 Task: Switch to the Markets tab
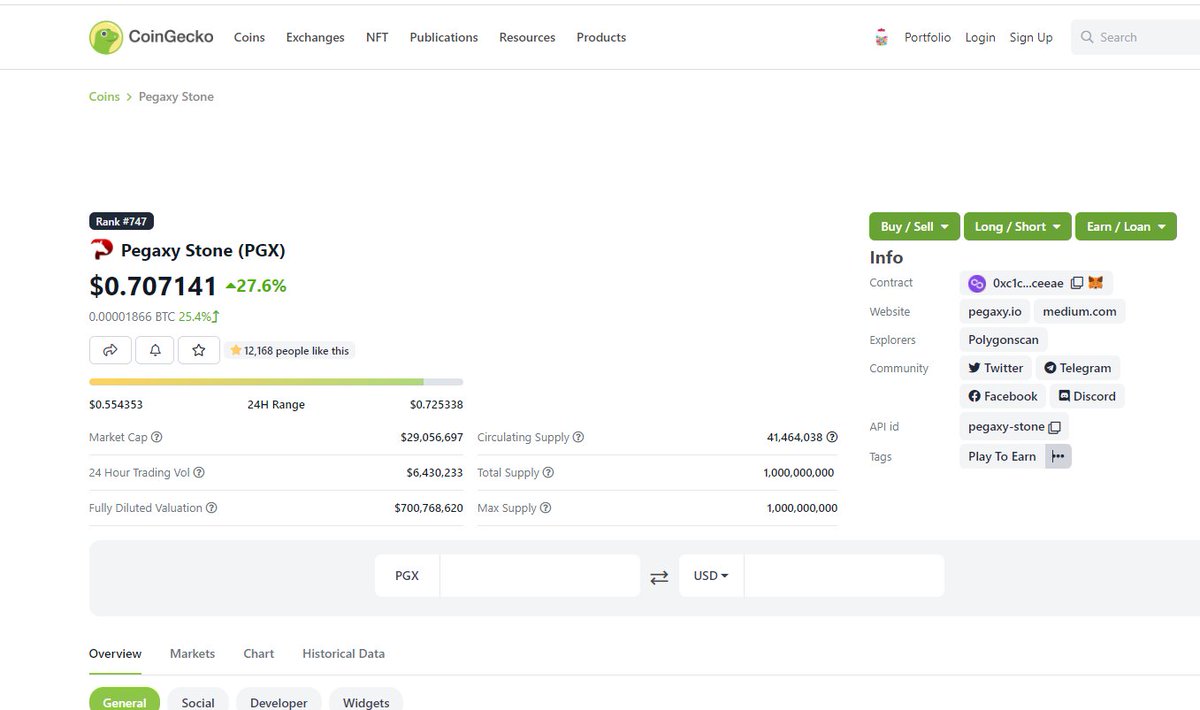coord(192,653)
